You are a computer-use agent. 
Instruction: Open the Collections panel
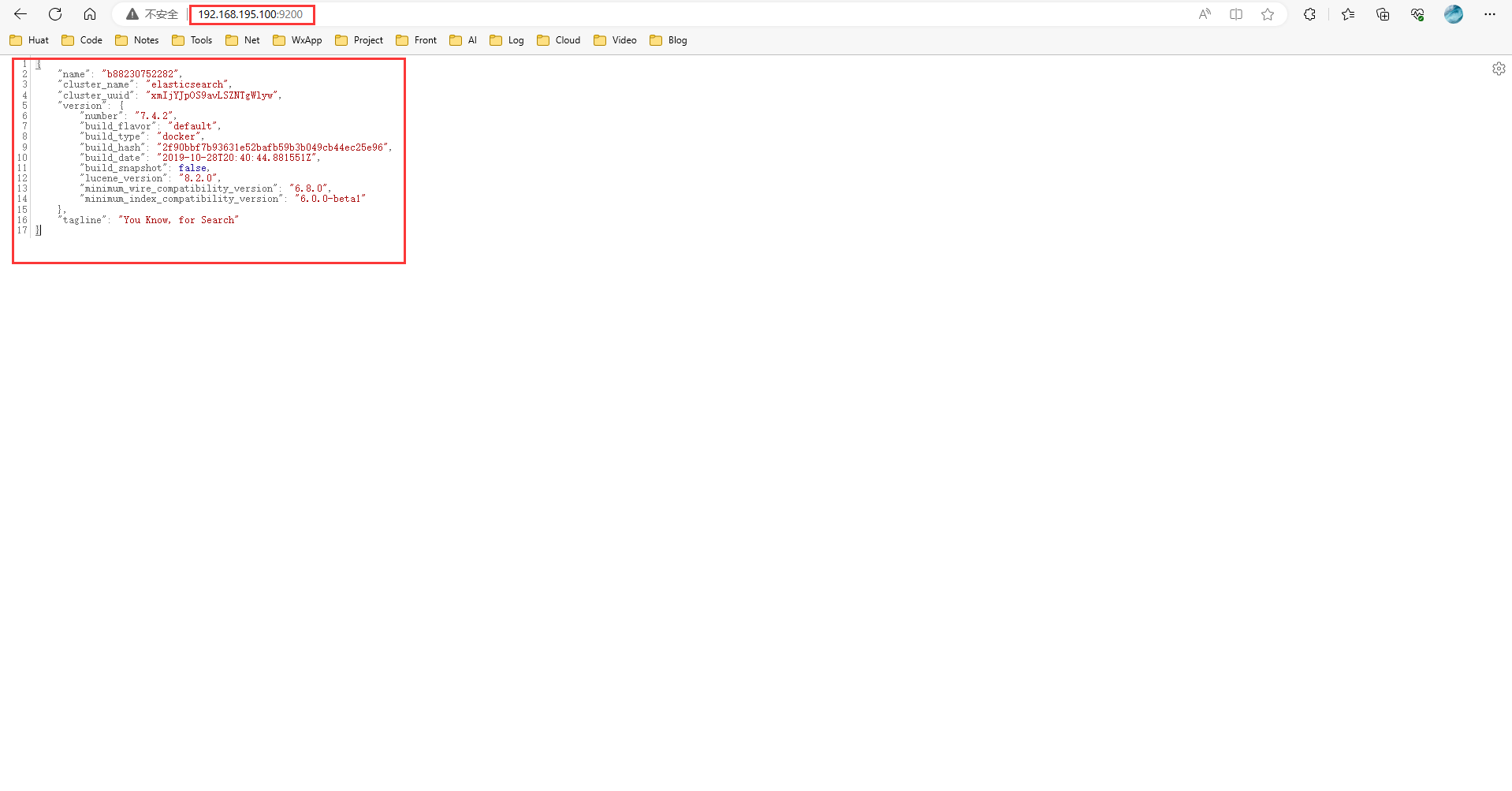[1383, 14]
